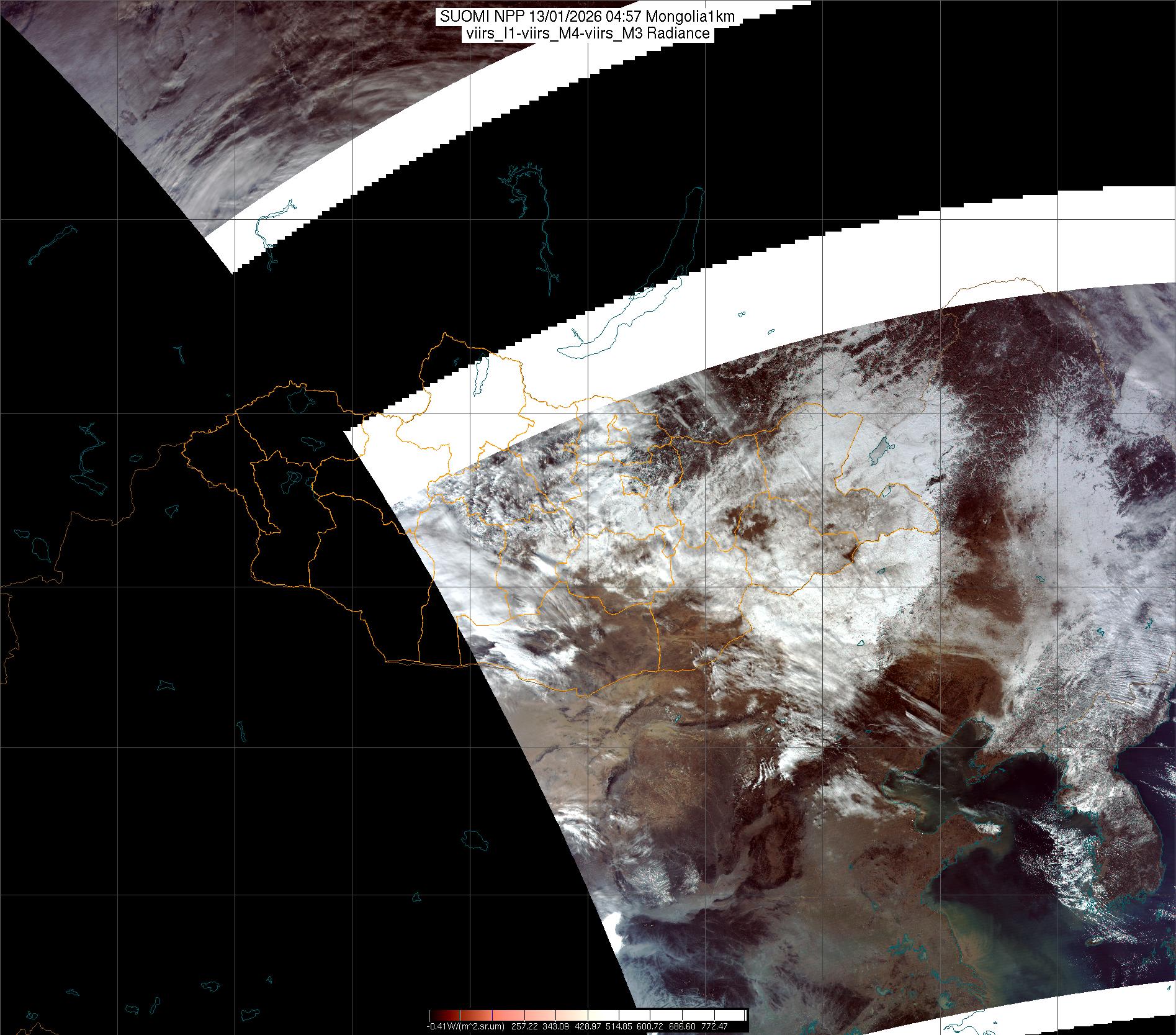Viewport: 1176px width, 1035px height.
Task: Click the '428.97' legend value
Action: pyautogui.click(x=588, y=1026)
